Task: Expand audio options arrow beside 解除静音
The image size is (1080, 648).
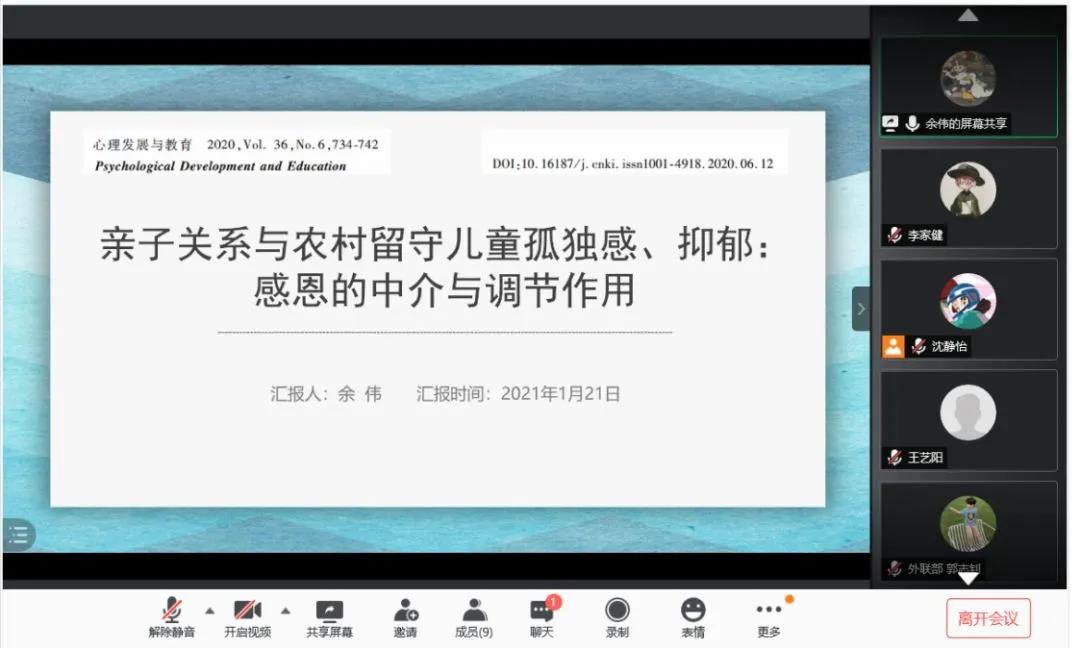Action: (x=210, y=611)
